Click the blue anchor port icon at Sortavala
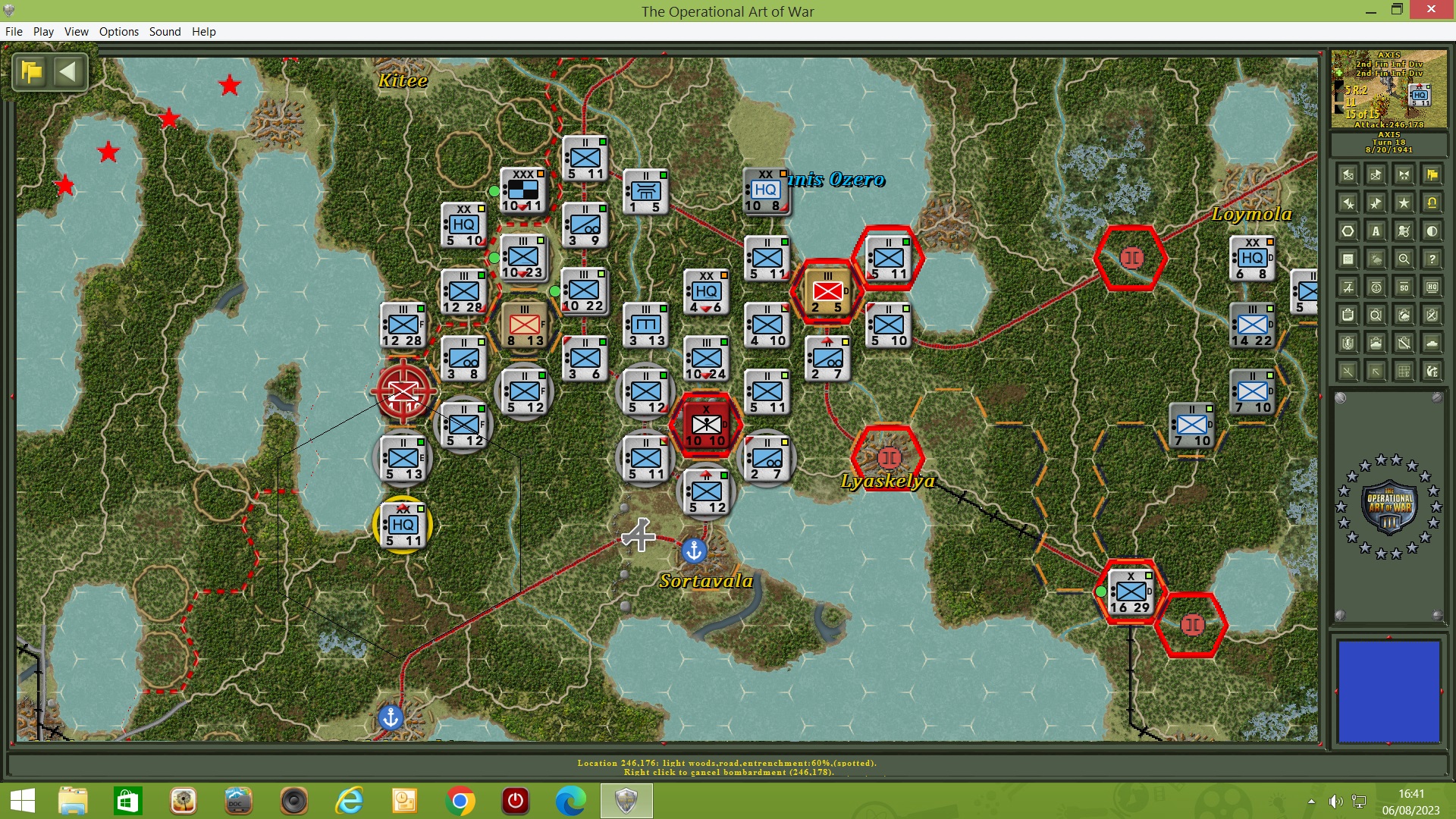 pyautogui.click(x=694, y=551)
